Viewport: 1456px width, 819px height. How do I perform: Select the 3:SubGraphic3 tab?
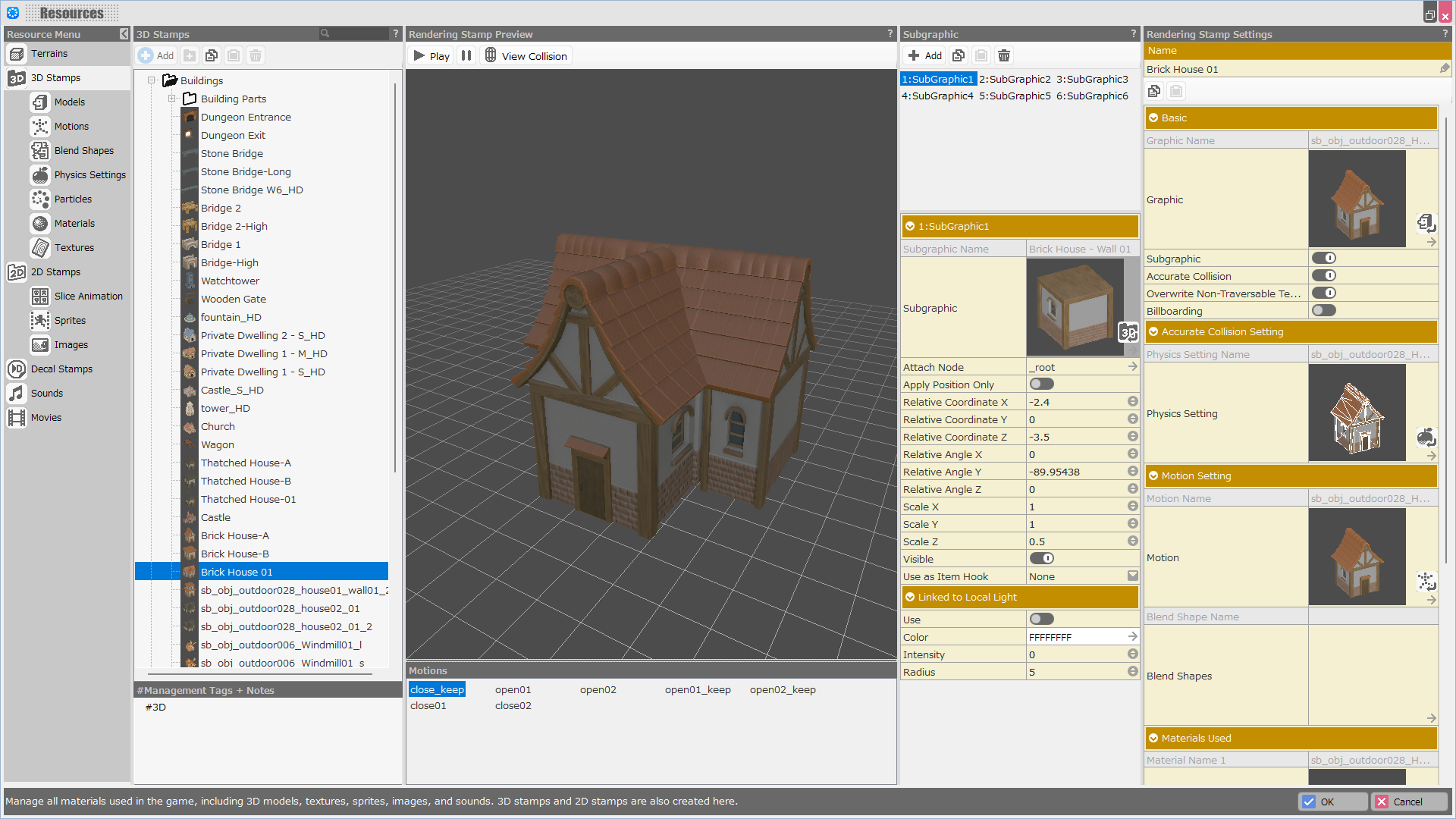(x=1092, y=79)
